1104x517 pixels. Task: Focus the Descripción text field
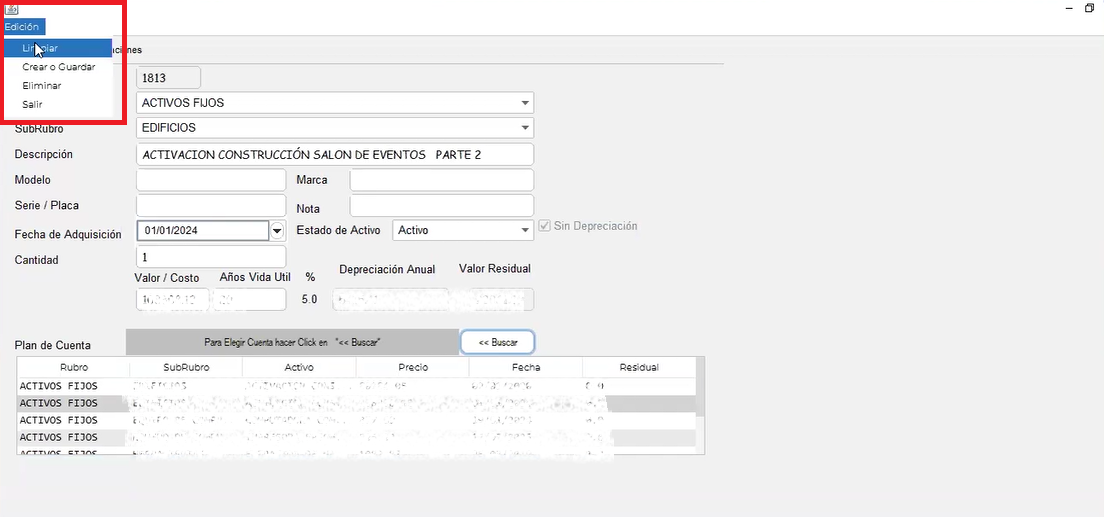click(334, 154)
